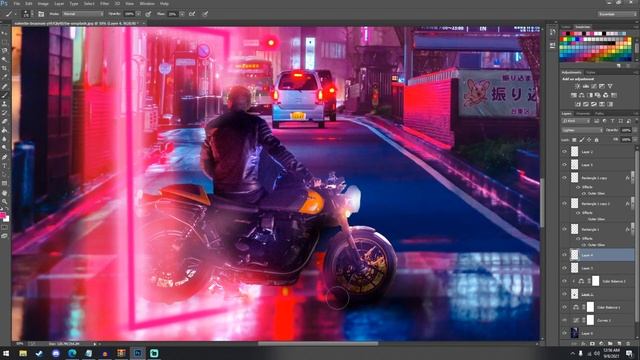Screen dimensions: 640x360
Task: Hide the Rectangle 1 copy layer
Action: pos(564,178)
